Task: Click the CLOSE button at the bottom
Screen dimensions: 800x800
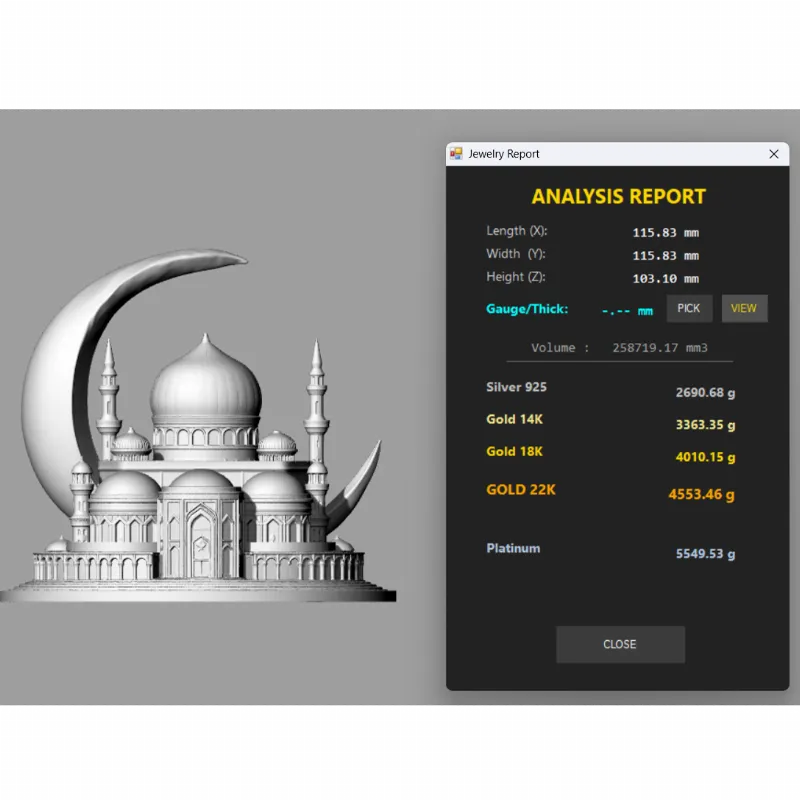Action: click(x=620, y=644)
